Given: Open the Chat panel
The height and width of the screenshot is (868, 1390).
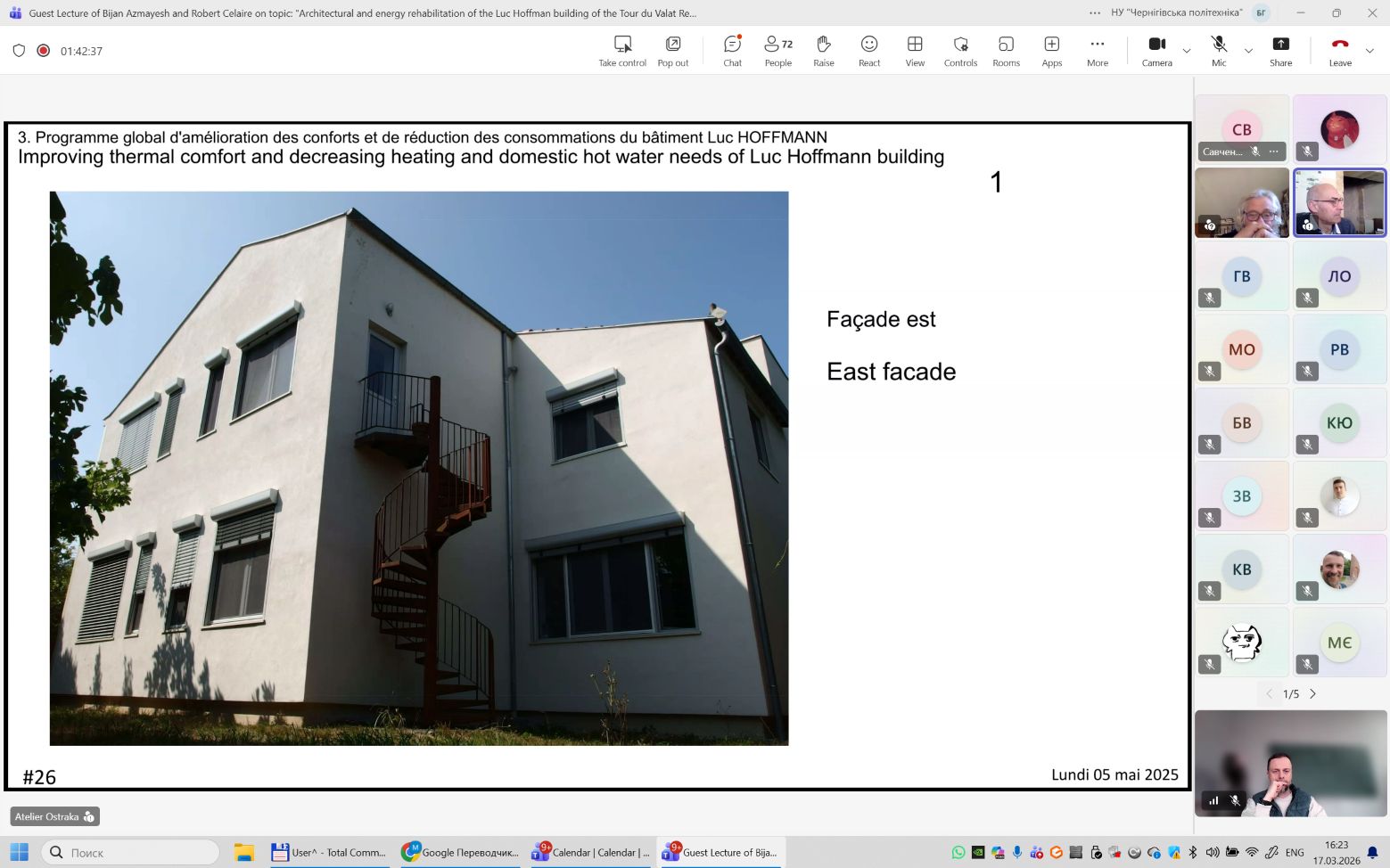Looking at the screenshot, I should (732, 51).
